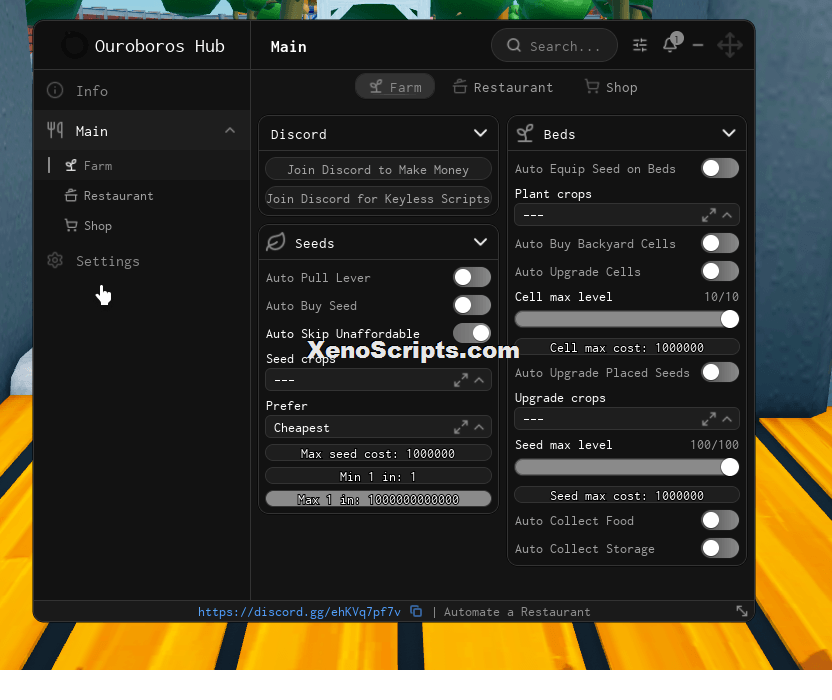Switch to the Farm tab at top
The image size is (832, 700).
[395, 87]
